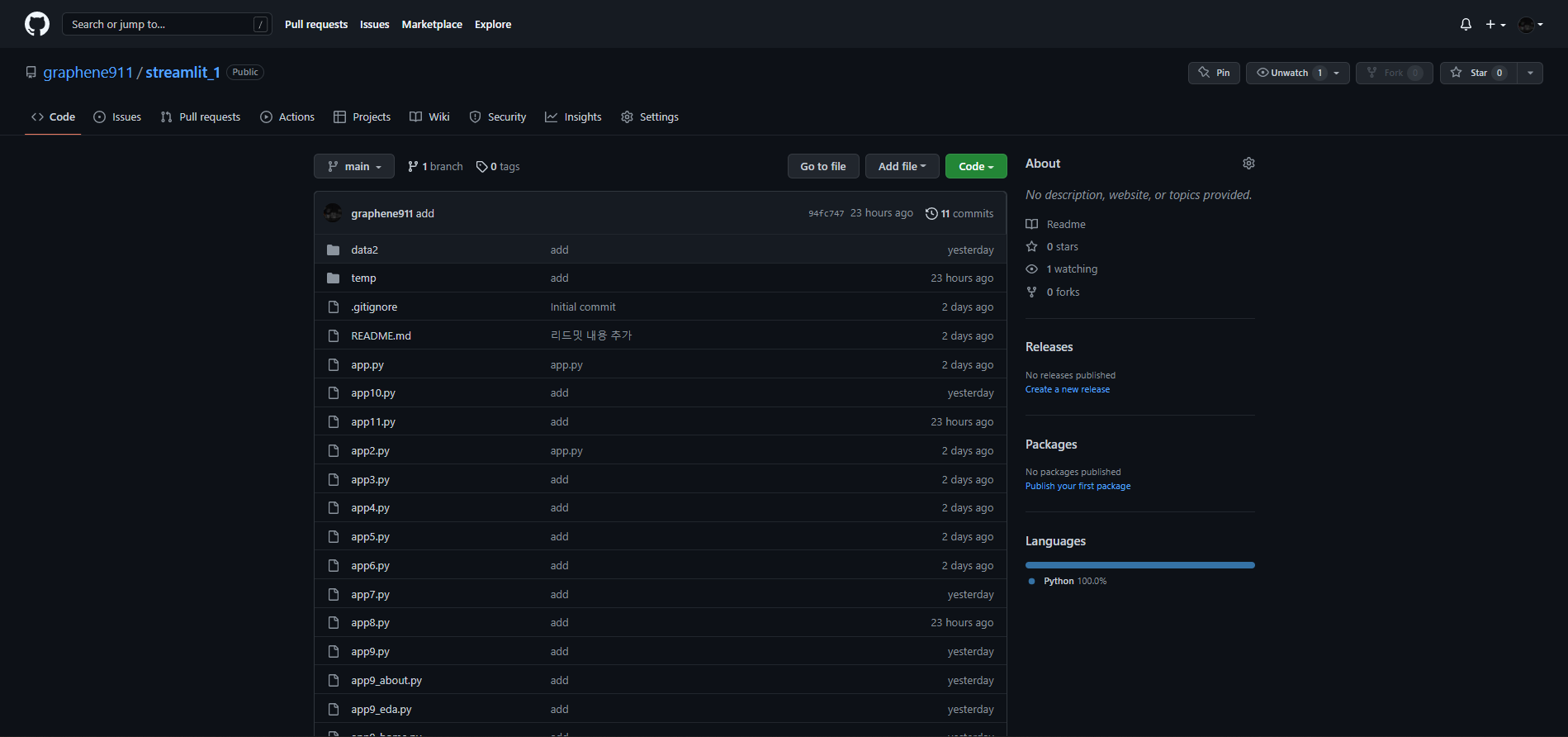The width and height of the screenshot is (1568, 737).
Task: Click the Fork button
Action: [1395, 73]
